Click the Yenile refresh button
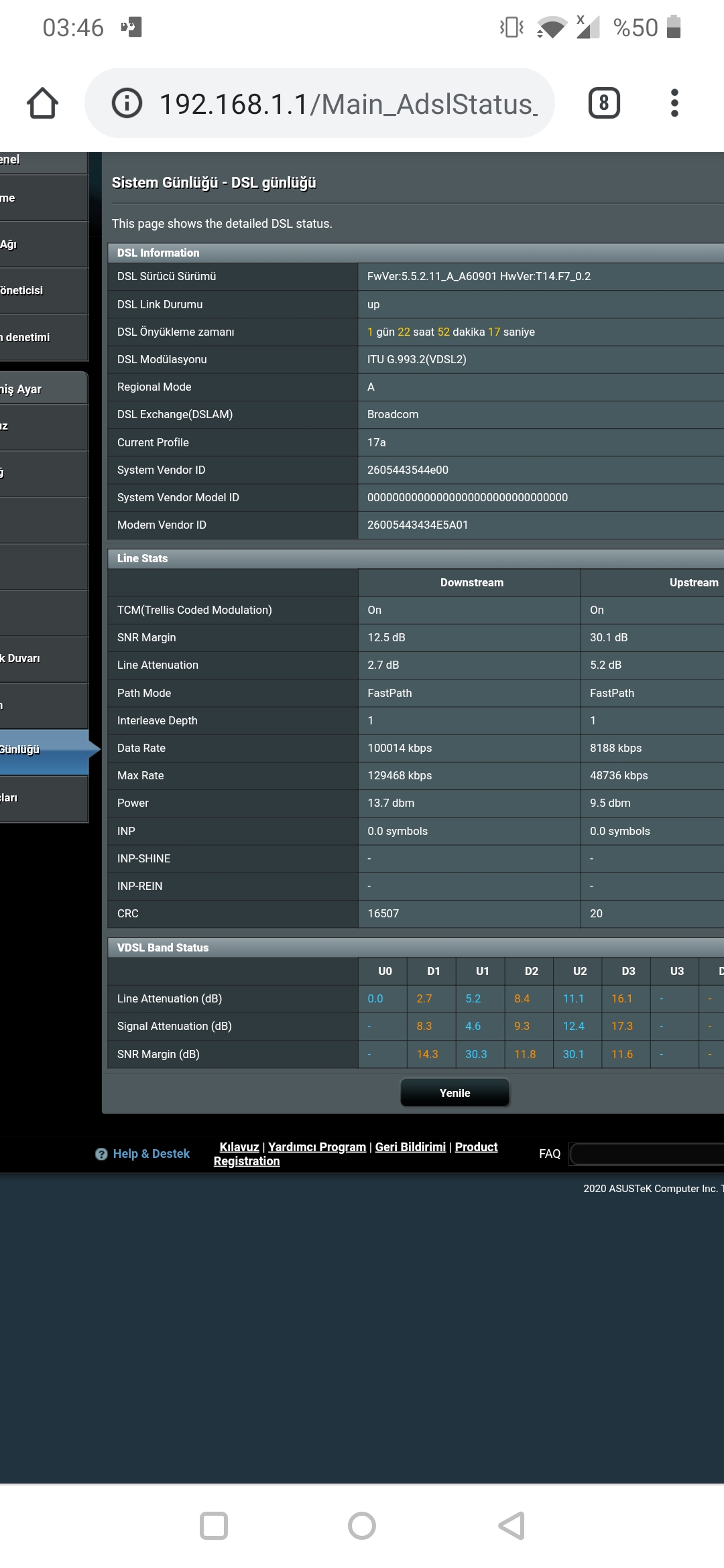Screen dimensions: 724x1568 pos(455,1093)
